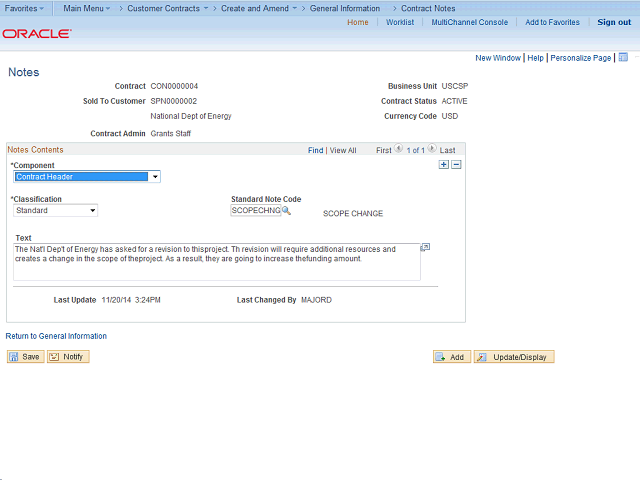Click the Save button
640x480 pixels.
click(25, 357)
